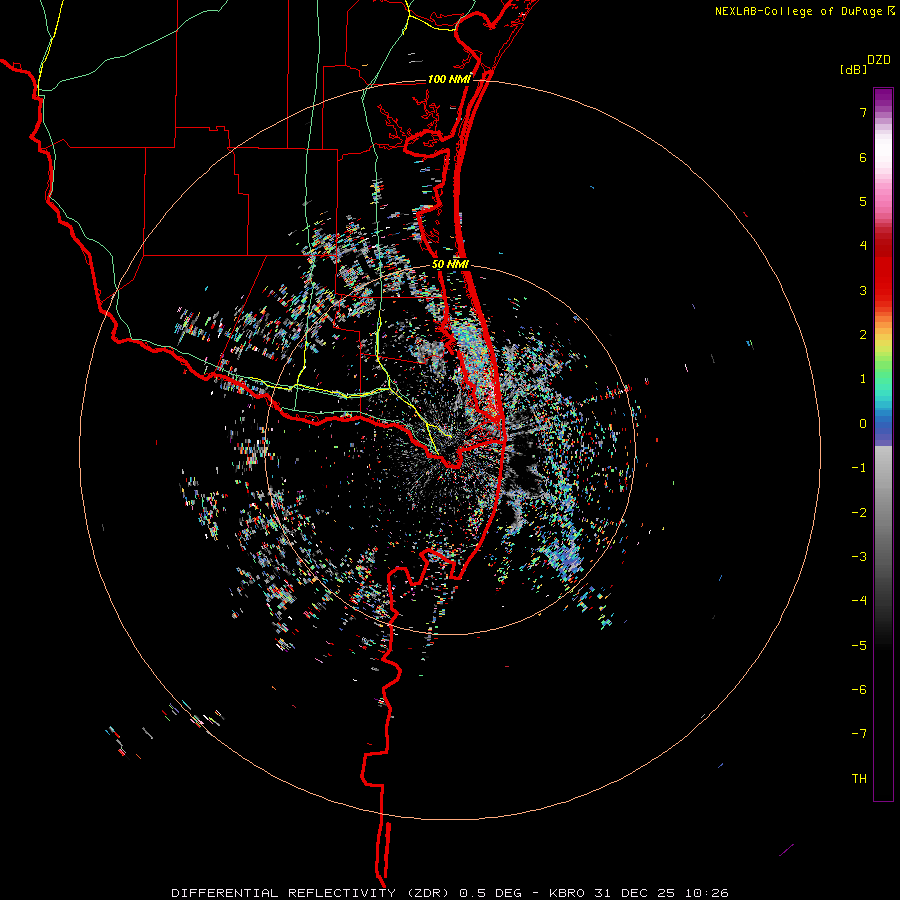Click the 1 value on color scale
This screenshot has height=900, width=900.
[863, 378]
